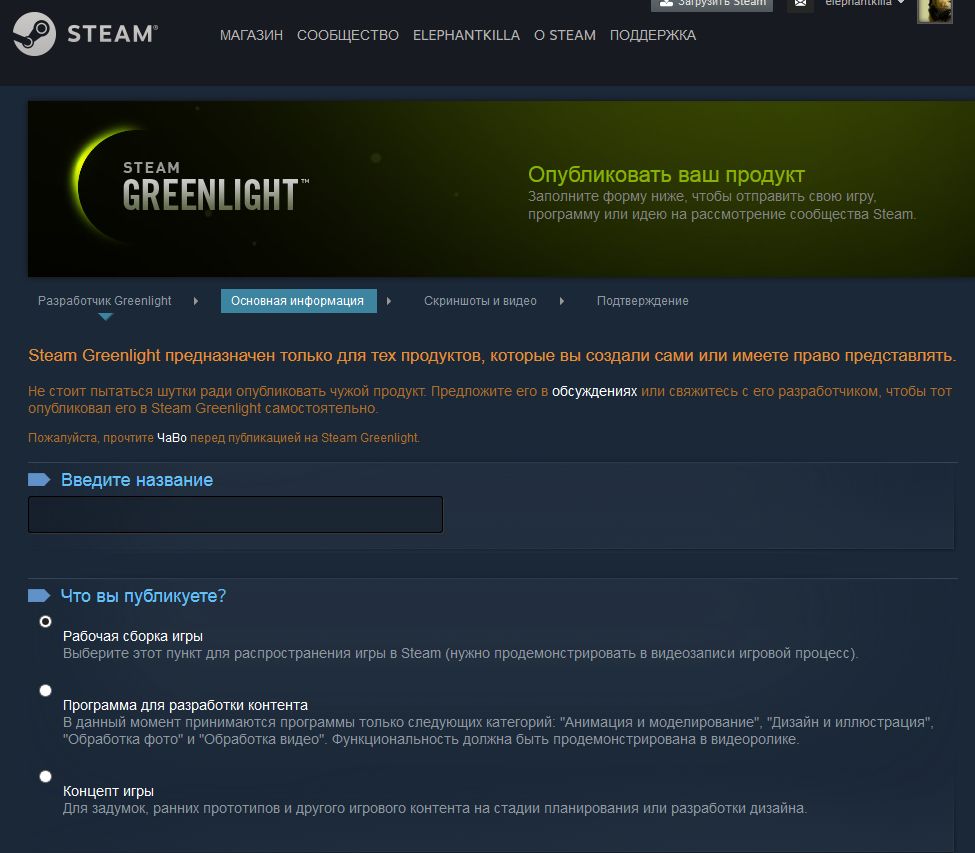Click the Загрузить Steam button
Screen dimensions: 975x853
pyautogui.click(x=712, y=4)
